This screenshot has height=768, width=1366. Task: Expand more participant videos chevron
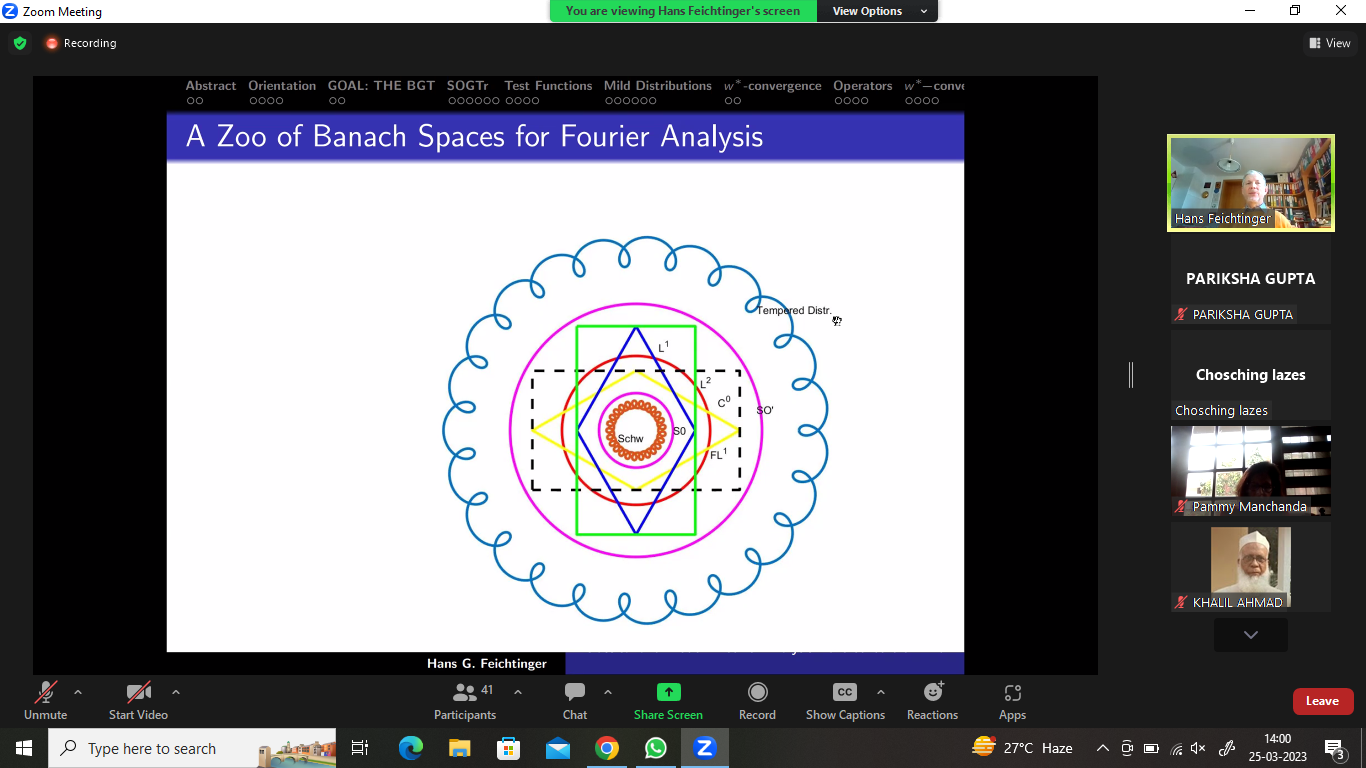pyautogui.click(x=1250, y=635)
